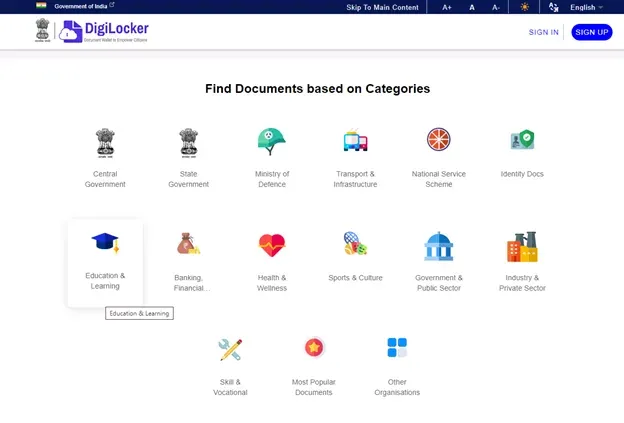
Task: Open the Ministry of Defence helmet icon
Action: click(271, 140)
